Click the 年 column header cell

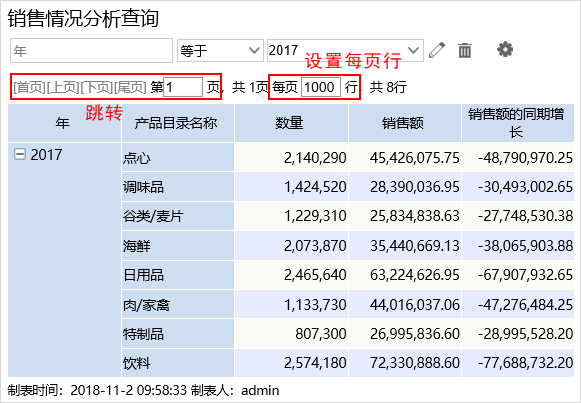[64, 123]
